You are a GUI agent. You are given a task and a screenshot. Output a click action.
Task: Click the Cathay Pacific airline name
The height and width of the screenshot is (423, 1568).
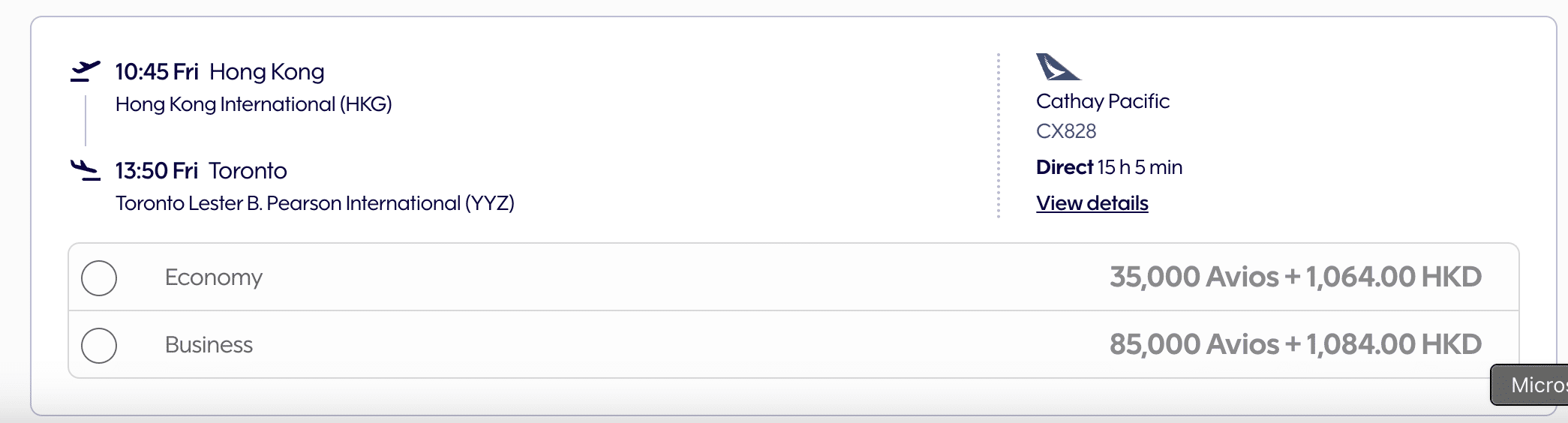pos(1102,101)
